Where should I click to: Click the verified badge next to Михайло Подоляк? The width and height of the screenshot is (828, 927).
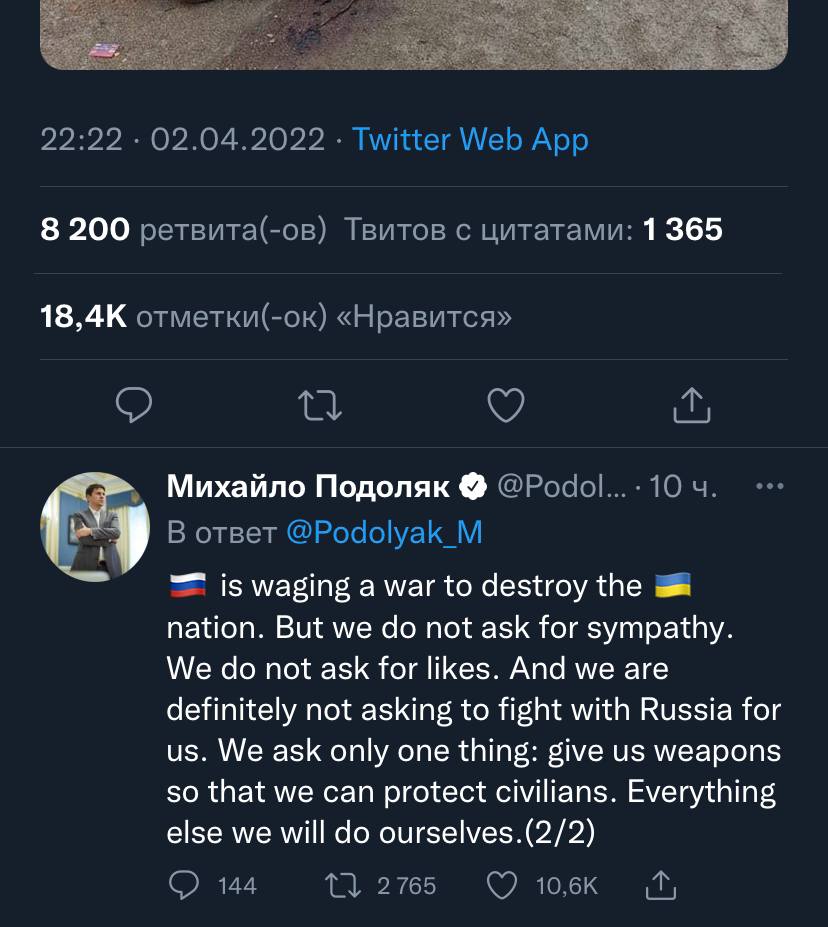473,487
